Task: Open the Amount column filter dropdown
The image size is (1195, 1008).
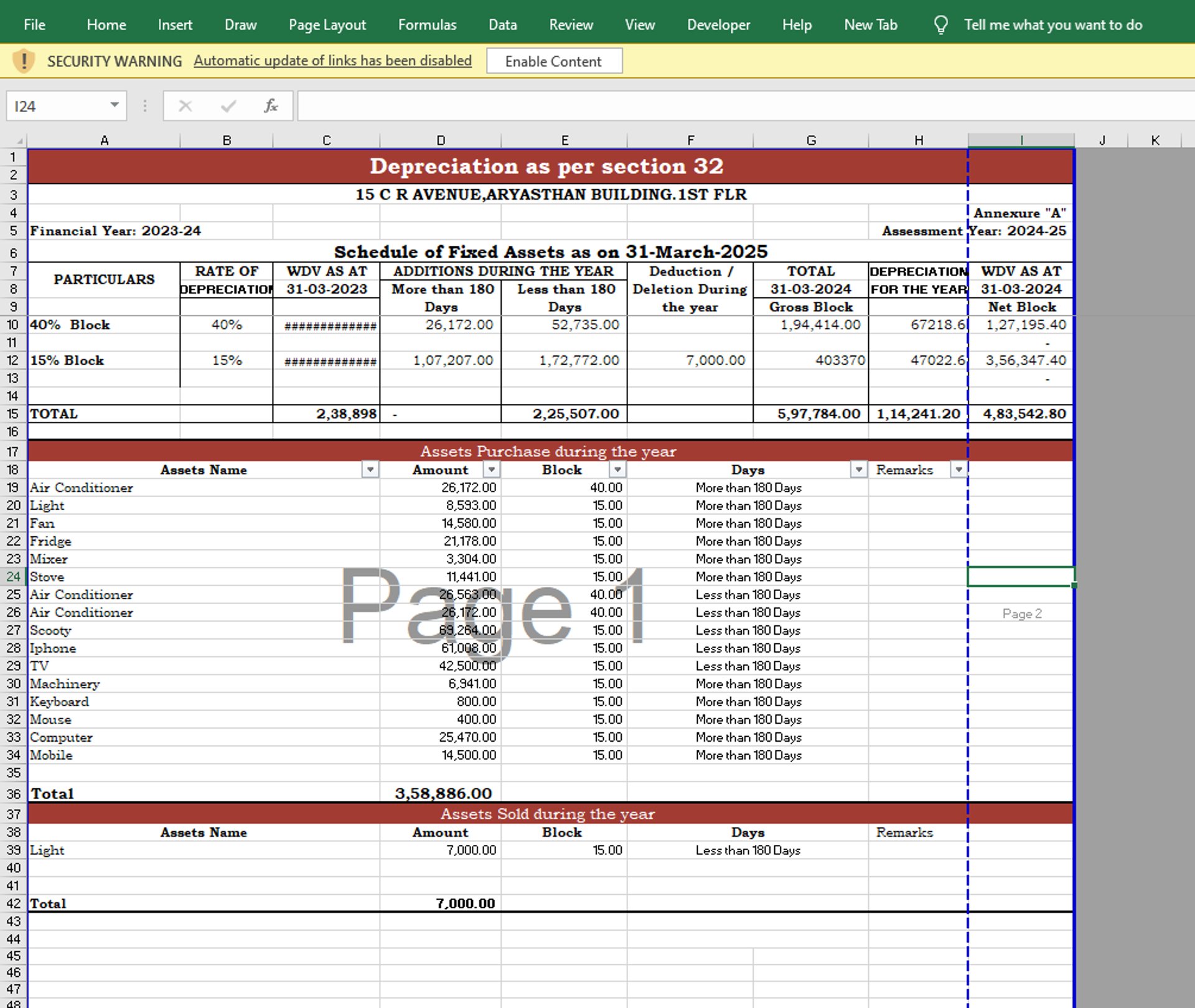Action: pyautogui.click(x=492, y=470)
